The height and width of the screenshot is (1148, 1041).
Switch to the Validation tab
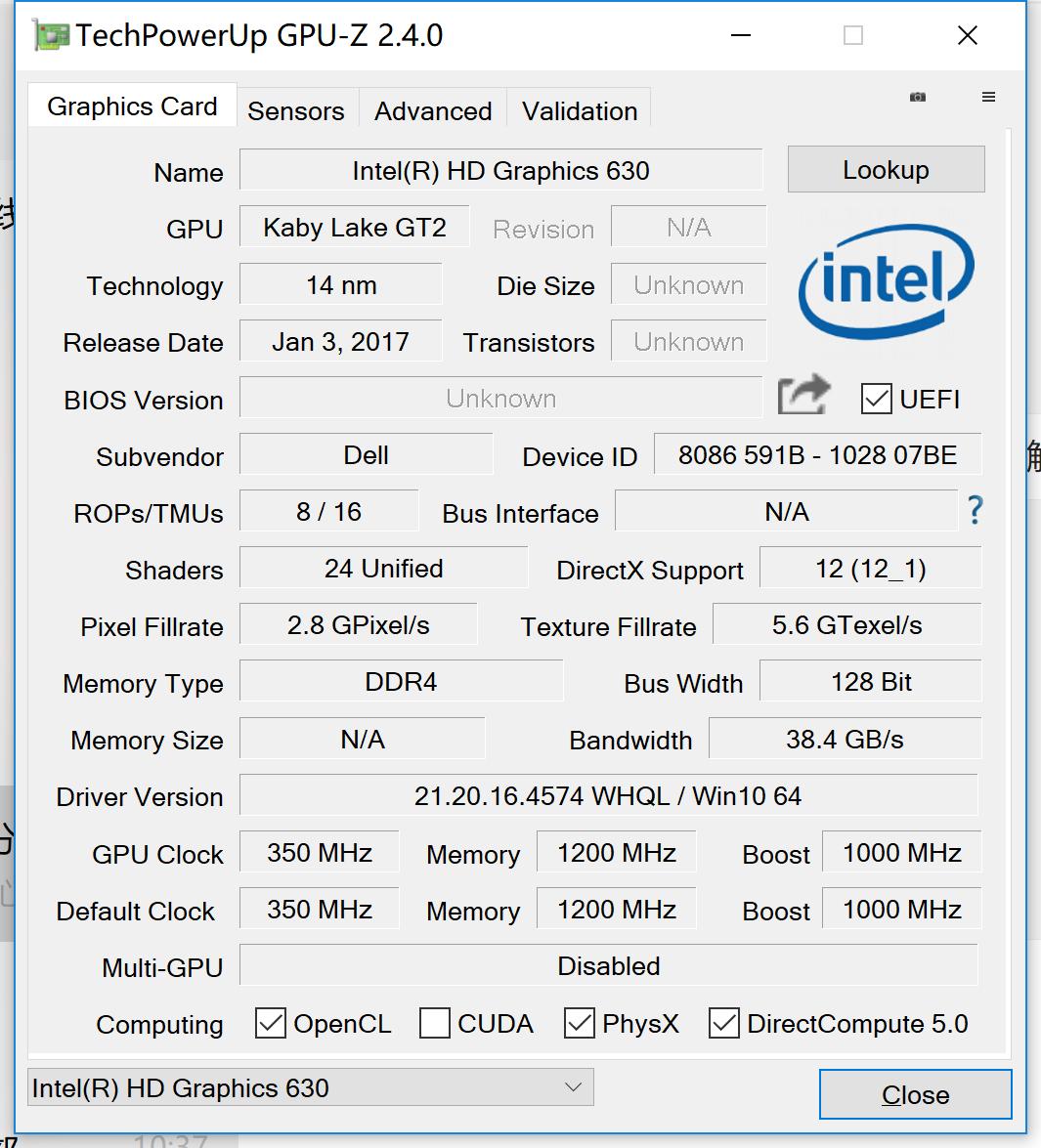coord(578,110)
